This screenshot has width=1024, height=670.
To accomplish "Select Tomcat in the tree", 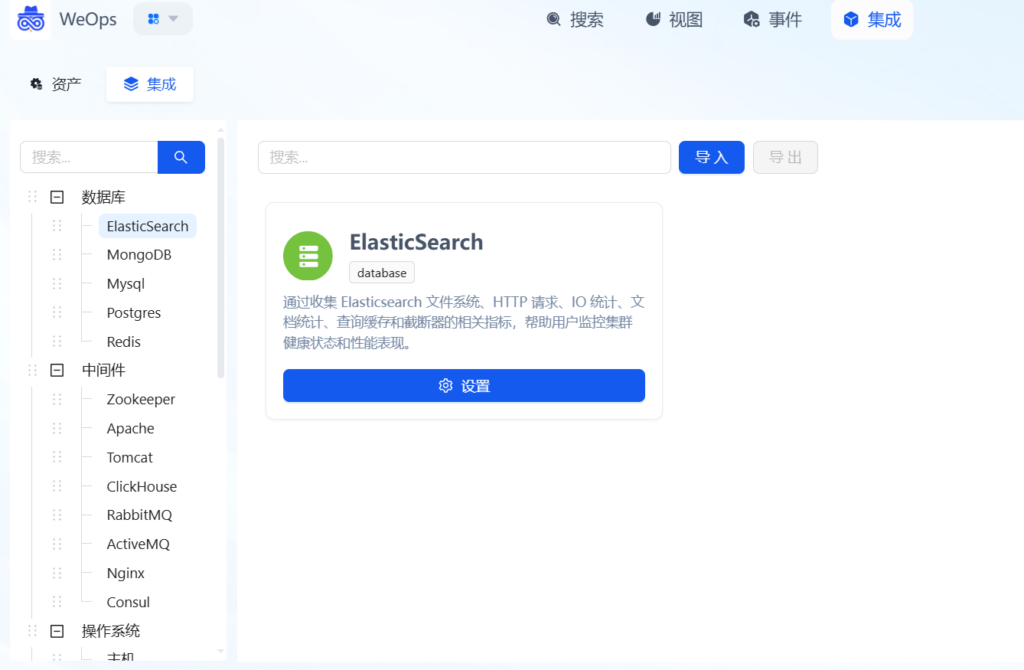I will coord(129,458).
